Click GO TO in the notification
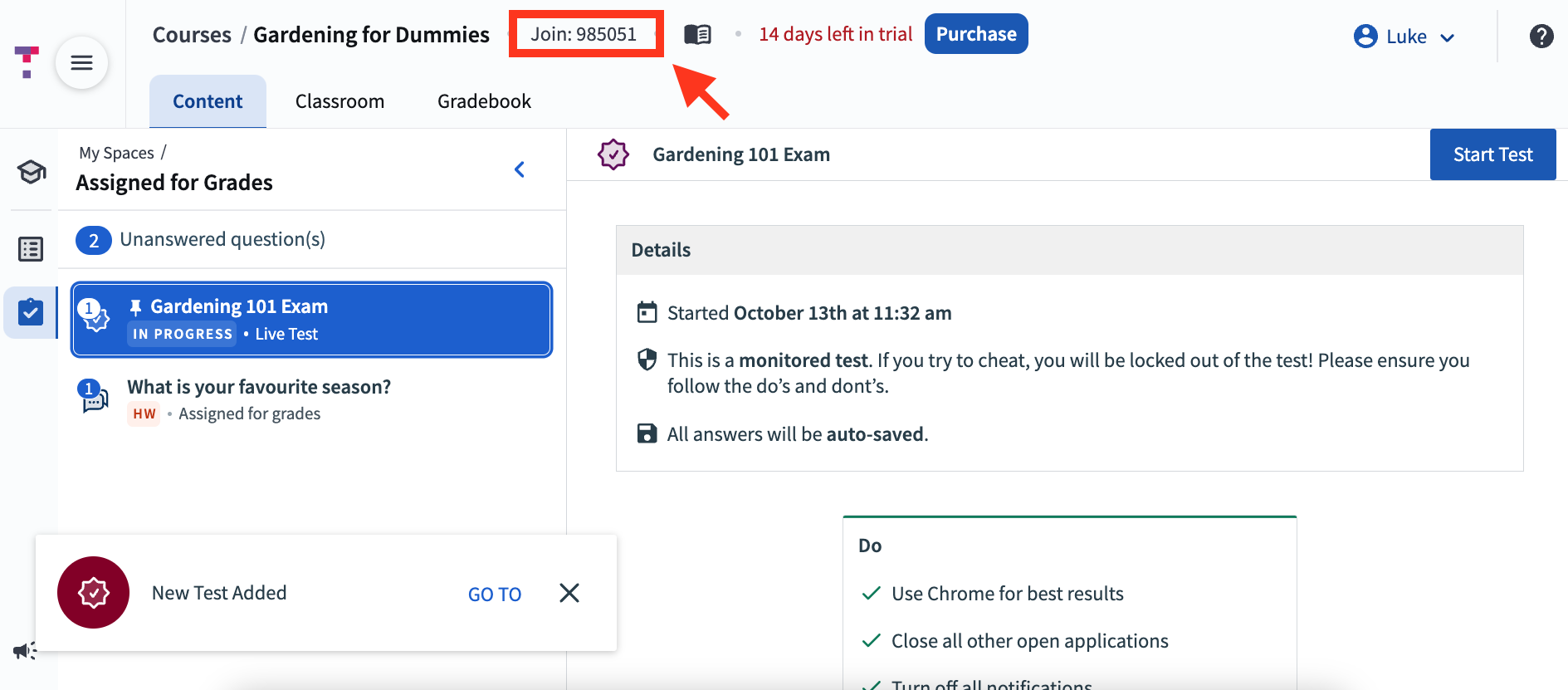This screenshot has width=1568, height=690. click(495, 595)
